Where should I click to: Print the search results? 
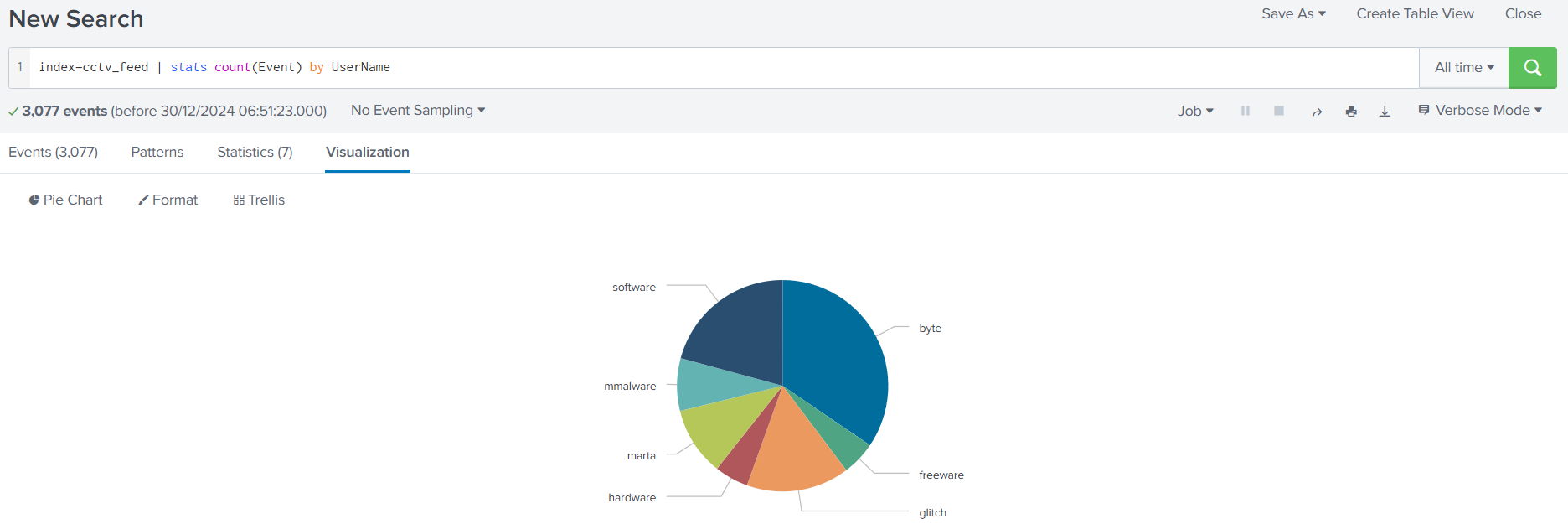1351,112
